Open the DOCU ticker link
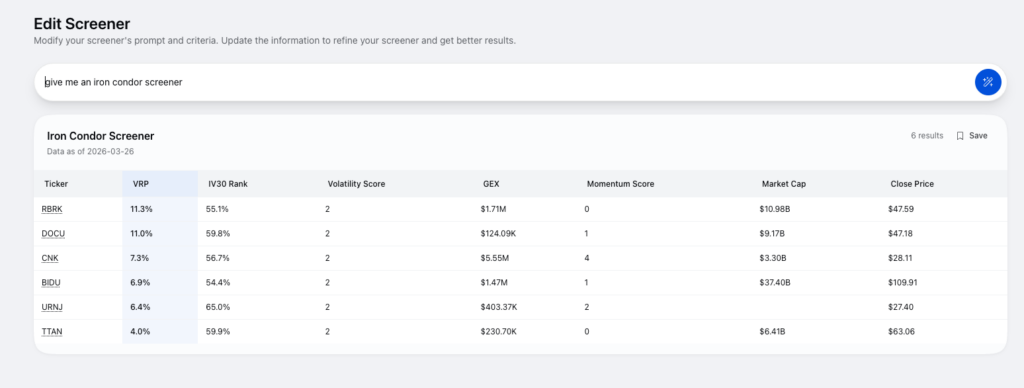The width and height of the screenshot is (1024, 388). pos(53,233)
